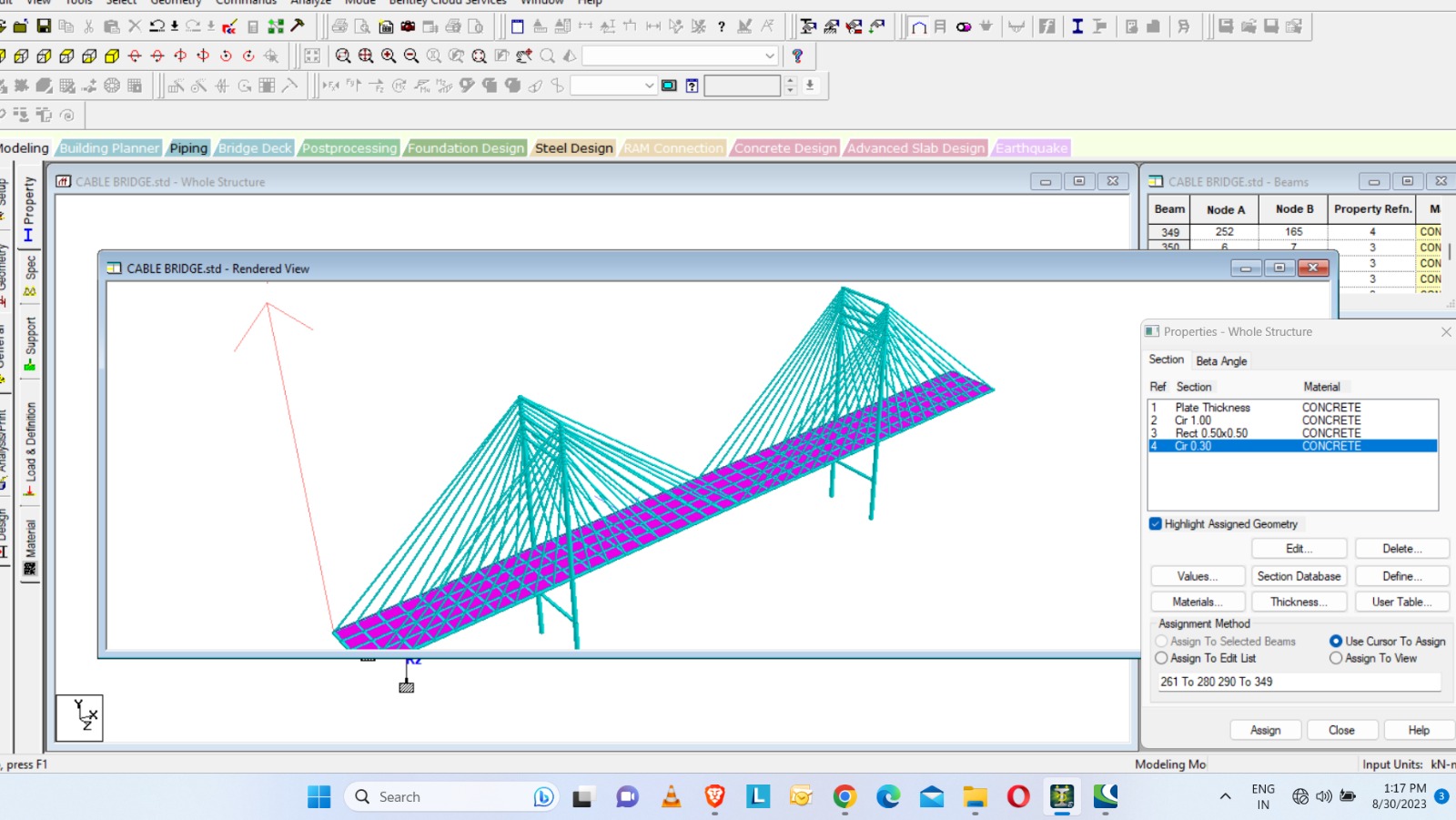The height and width of the screenshot is (820, 1456).
Task: Click the Zoom In magnifier icon
Action: (x=389, y=56)
